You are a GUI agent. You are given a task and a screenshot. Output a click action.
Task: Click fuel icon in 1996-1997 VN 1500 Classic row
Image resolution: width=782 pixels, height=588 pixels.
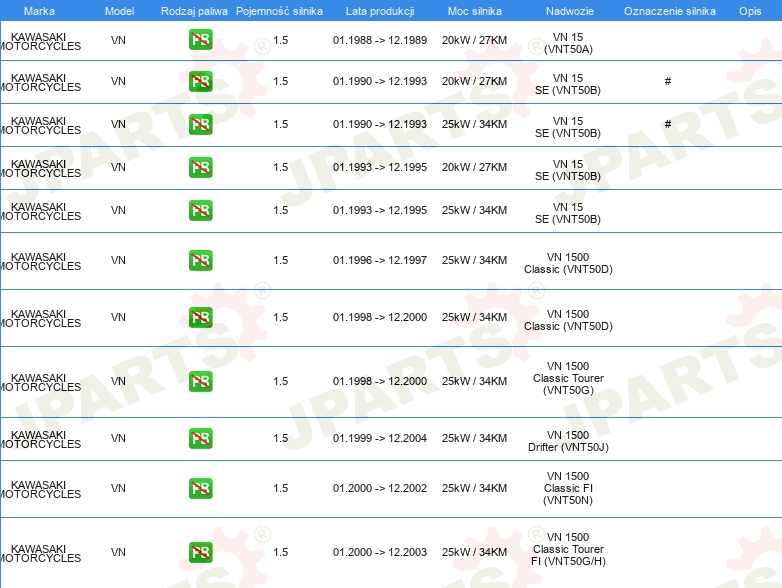coord(200,260)
